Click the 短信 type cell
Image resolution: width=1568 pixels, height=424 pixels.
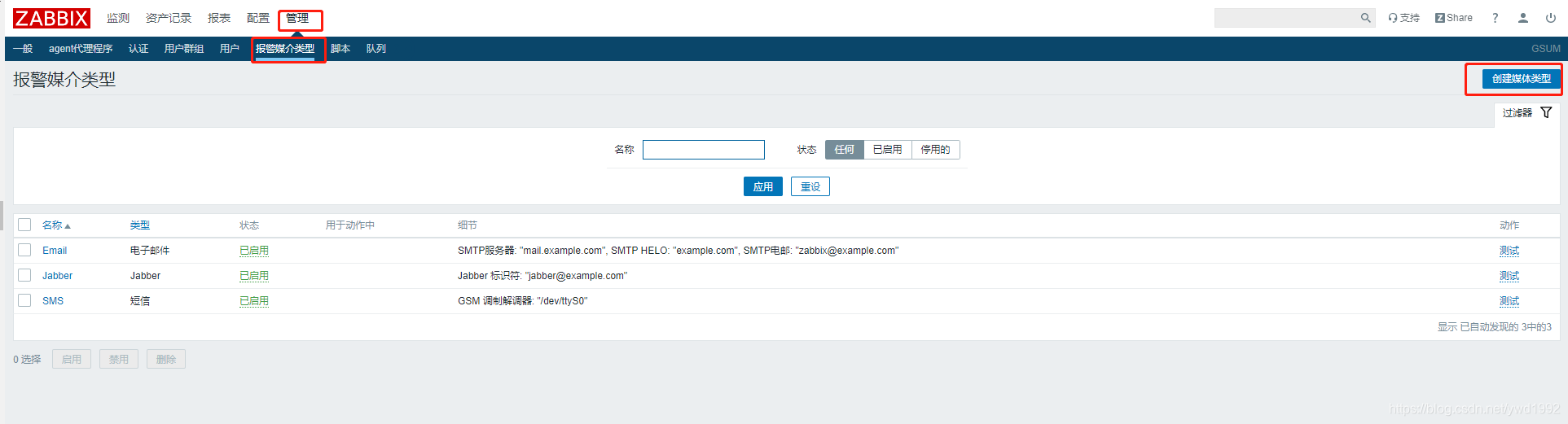[140, 301]
